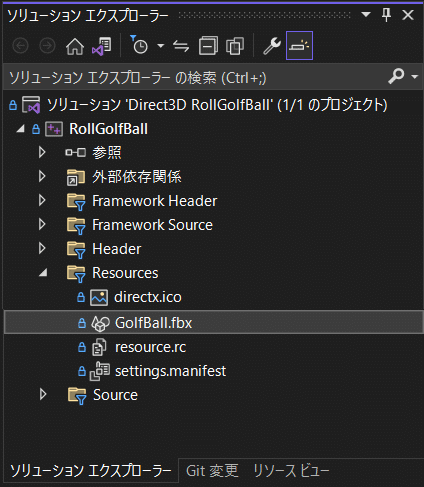Switch between solution and folder views
The width and height of the screenshot is (424, 487).
pos(102,46)
